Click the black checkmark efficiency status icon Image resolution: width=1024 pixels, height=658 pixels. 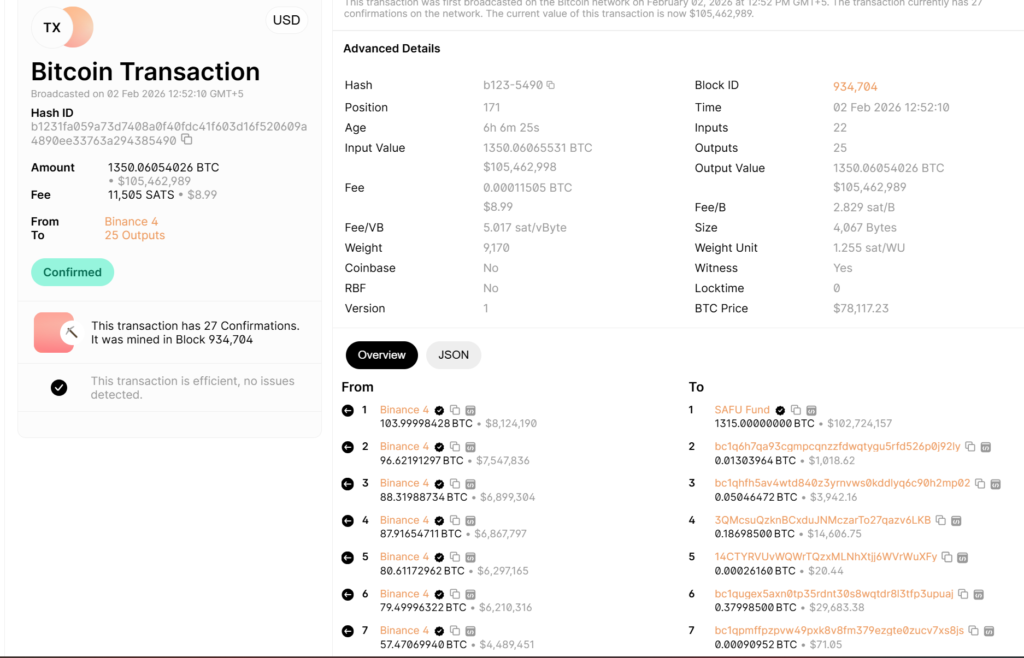pos(59,388)
